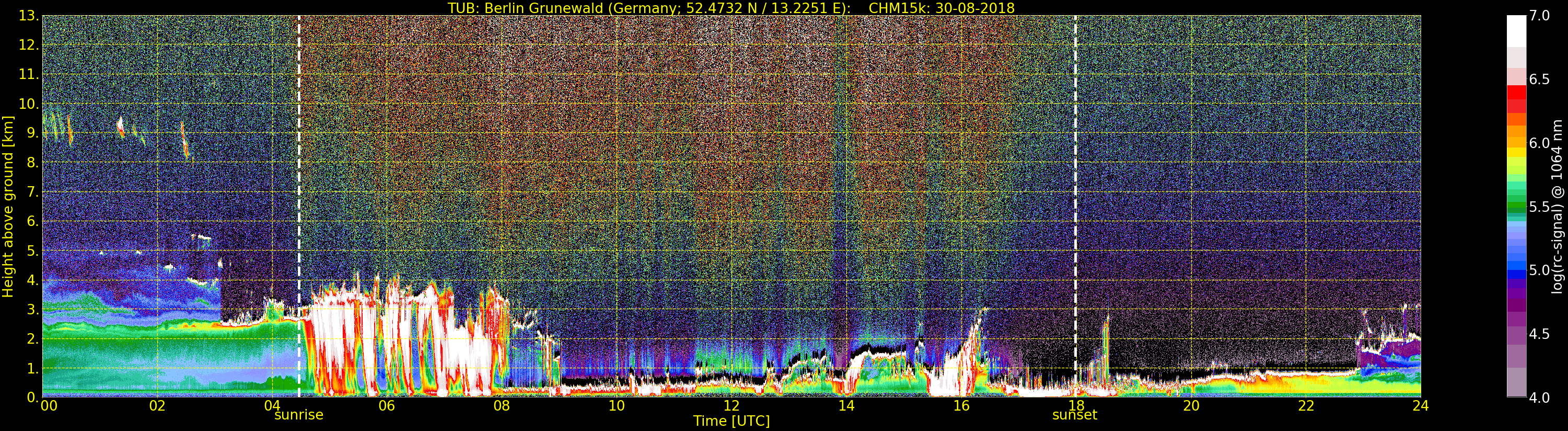Click the 'Time [UTC]' axis label
1568x431 pixels.
click(731, 421)
